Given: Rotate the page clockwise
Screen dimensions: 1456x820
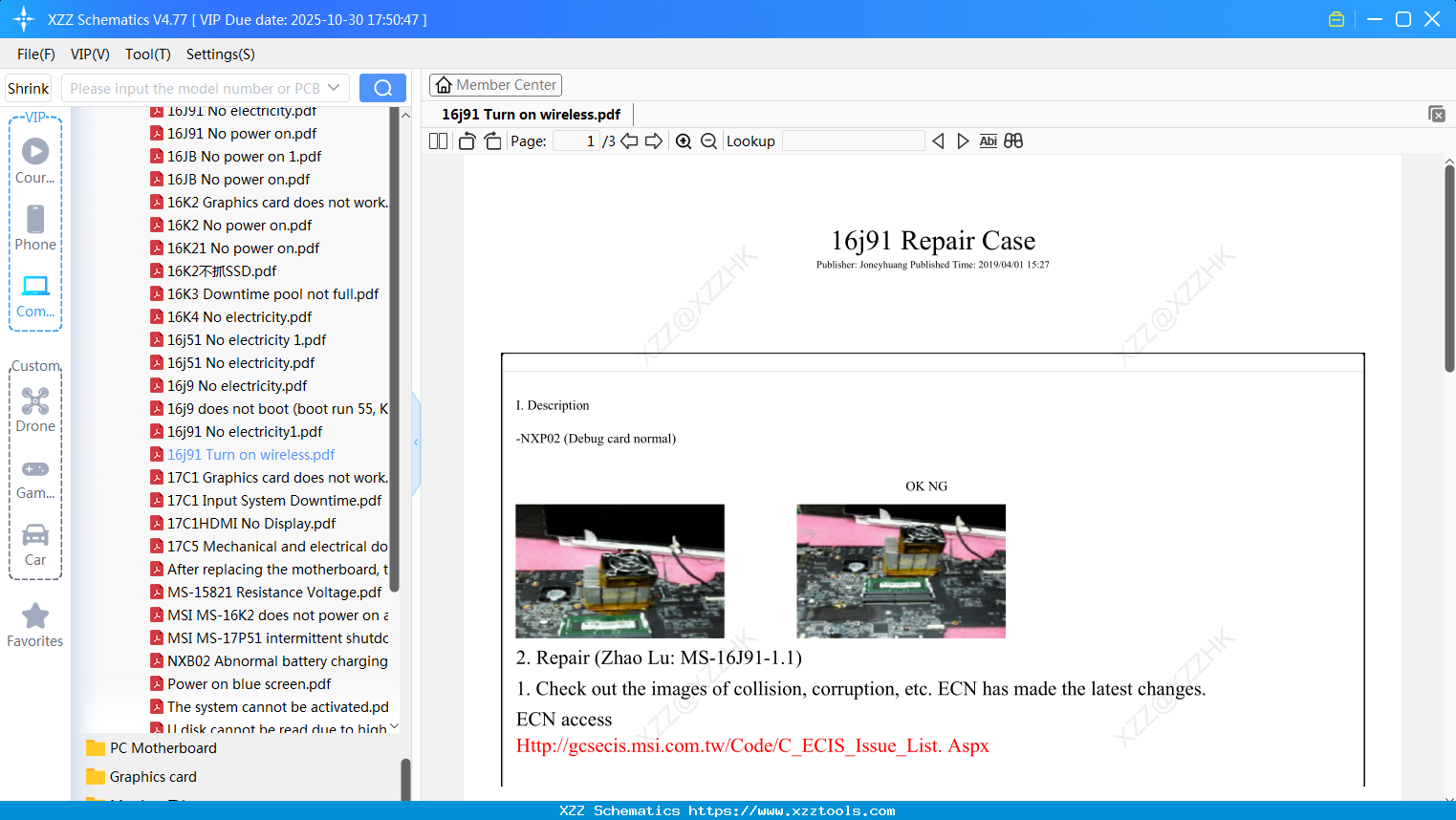Looking at the screenshot, I should (493, 141).
